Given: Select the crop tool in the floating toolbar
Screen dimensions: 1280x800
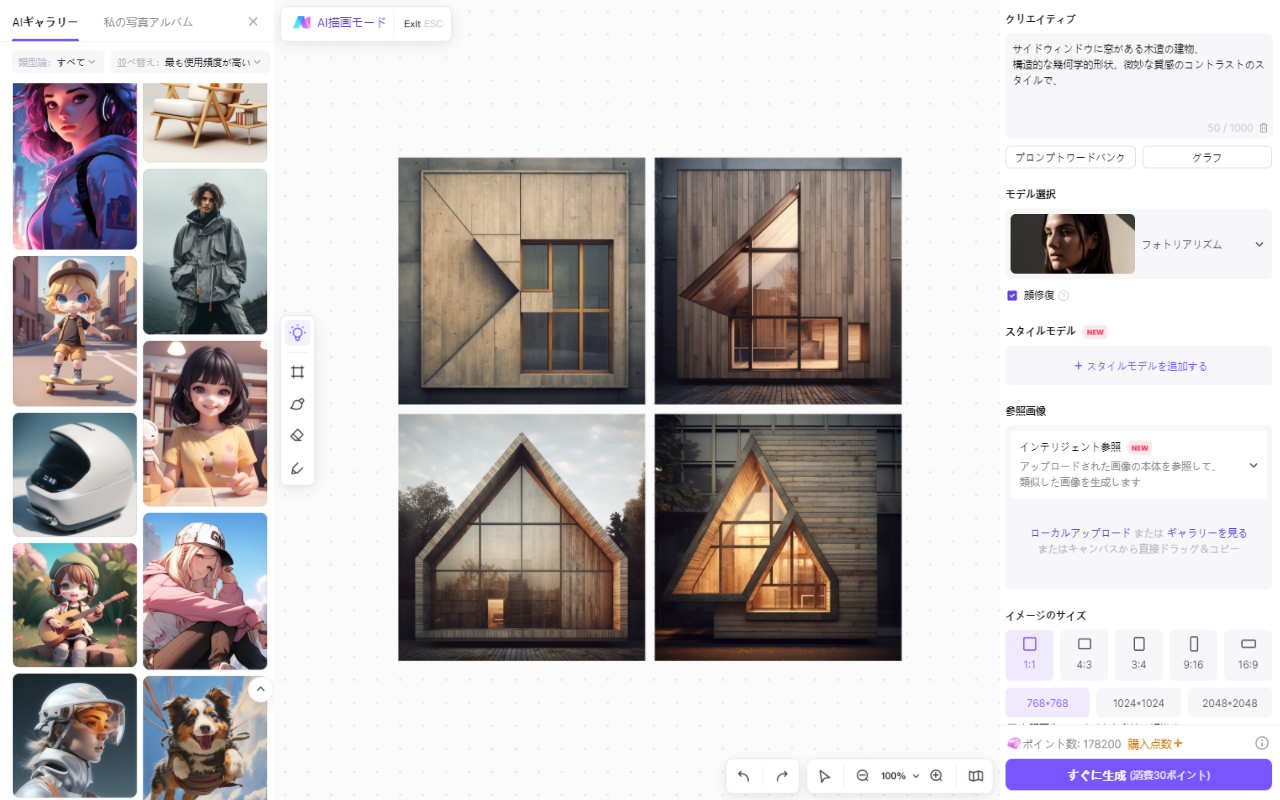Looking at the screenshot, I should point(297,372).
